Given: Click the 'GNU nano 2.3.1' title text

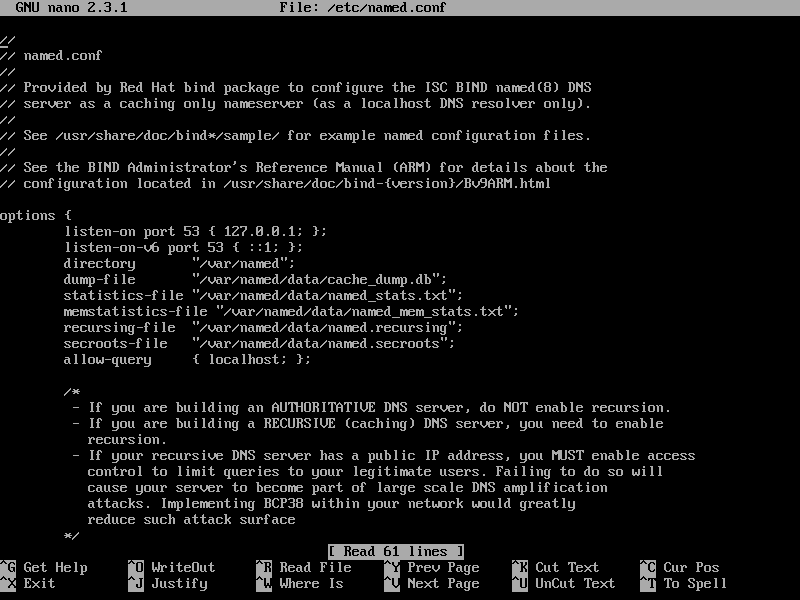Looking at the screenshot, I should coord(71,8).
